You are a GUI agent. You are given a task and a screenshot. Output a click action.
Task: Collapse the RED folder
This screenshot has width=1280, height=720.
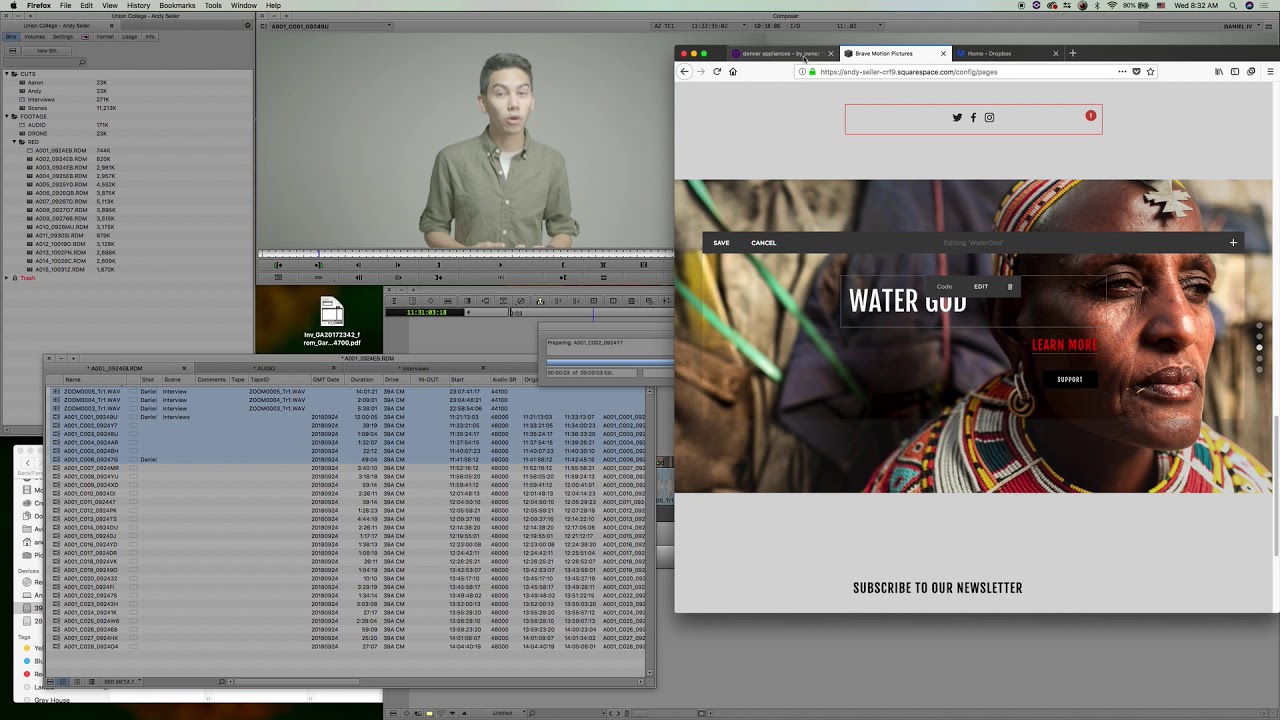15,142
